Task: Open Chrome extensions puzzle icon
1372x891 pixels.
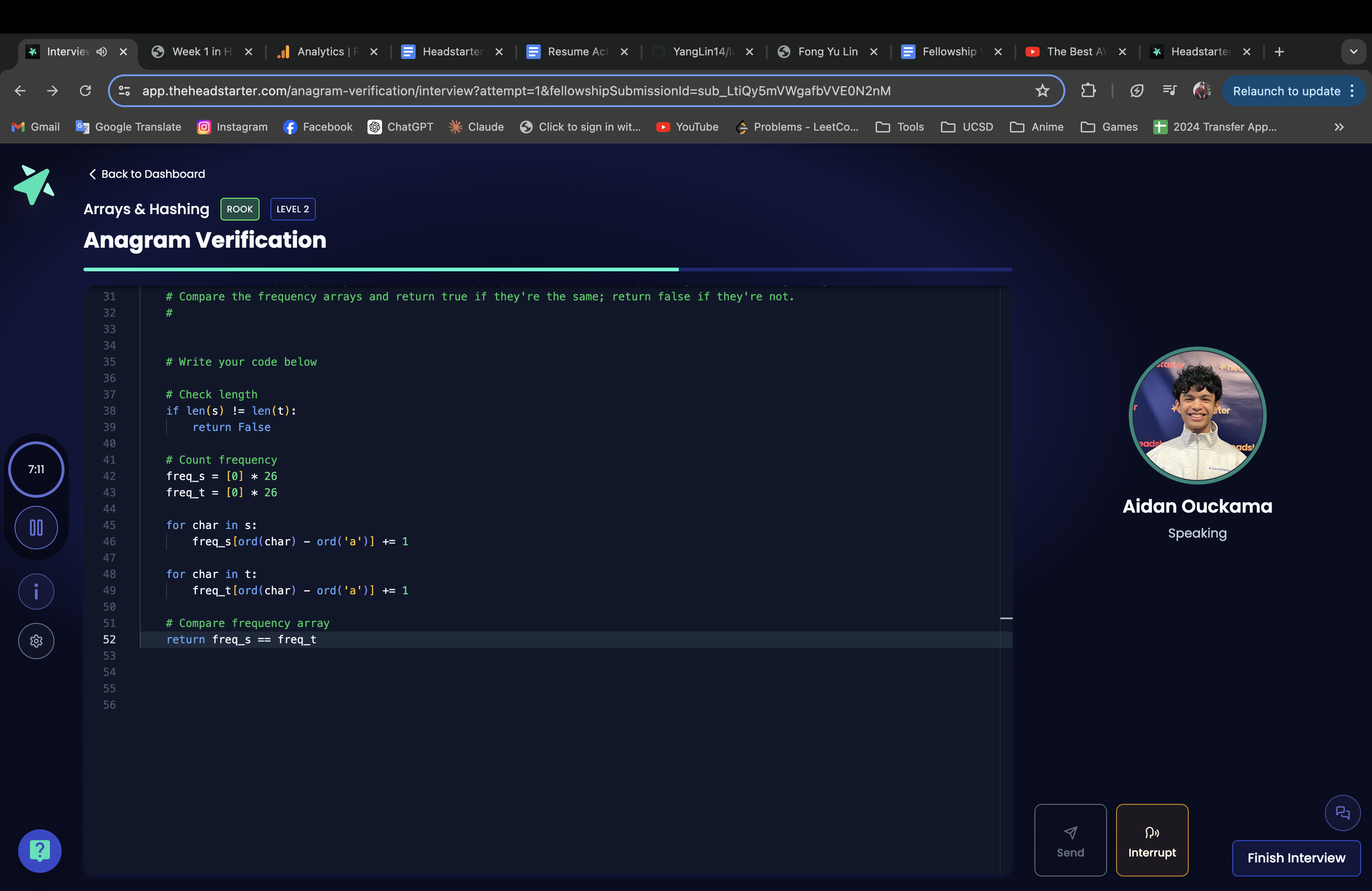Action: pyautogui.click(x=1088, y=91)
